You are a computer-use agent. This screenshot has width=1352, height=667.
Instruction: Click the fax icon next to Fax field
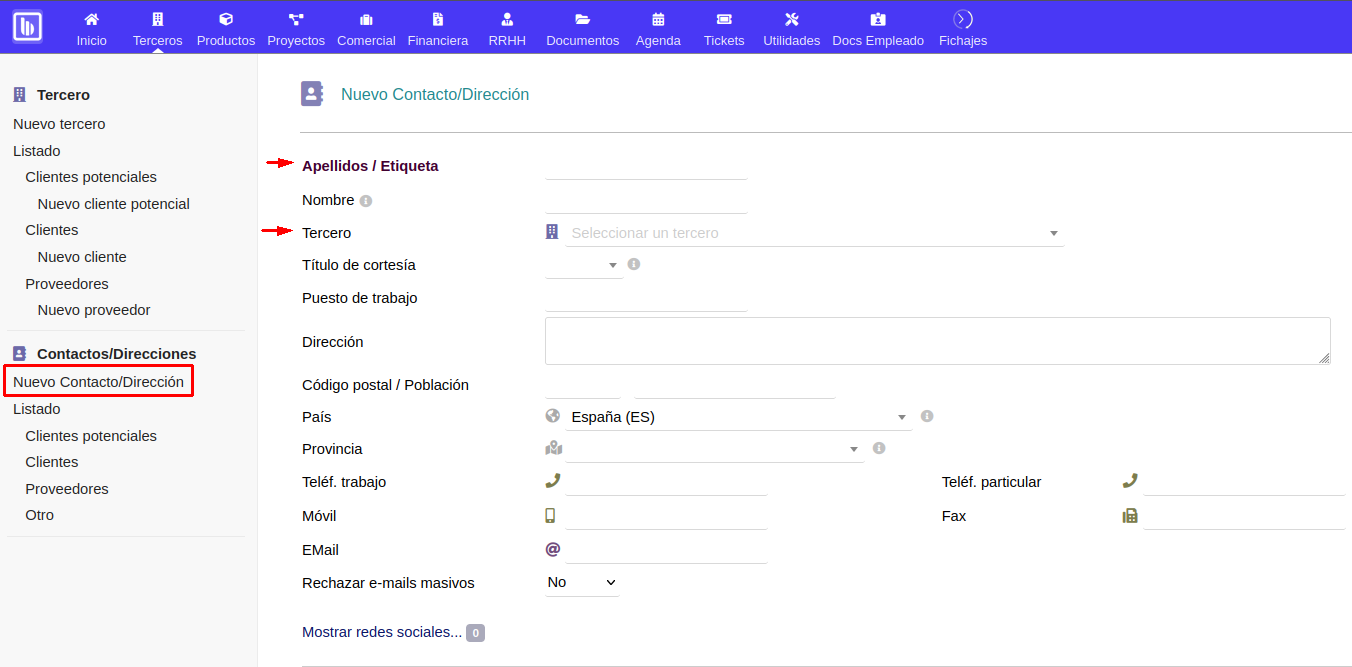pyautogui.click(x=1129, y=515)
